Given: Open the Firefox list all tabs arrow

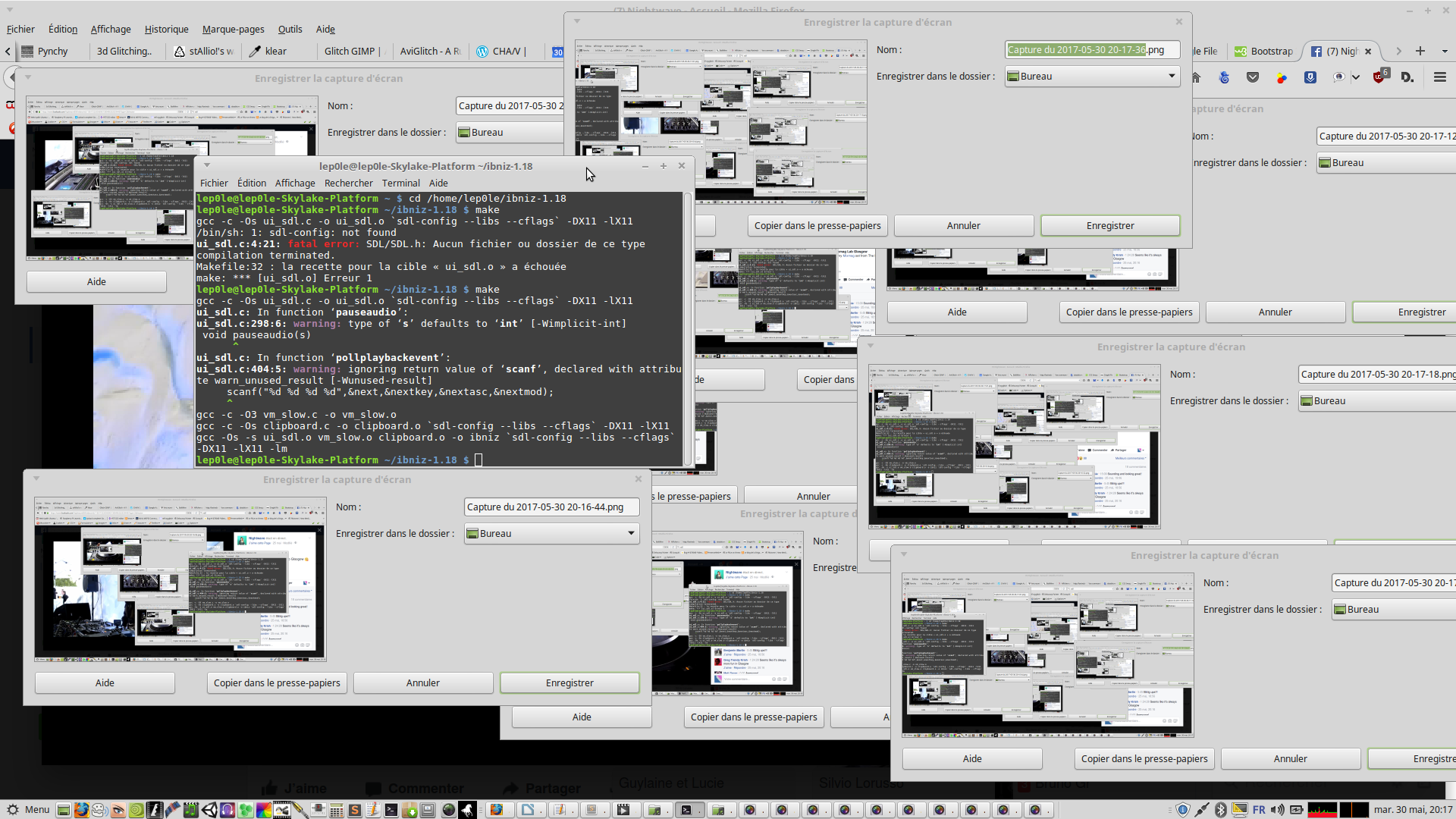Looking at the screenshot, I should tap(1444, 51).
